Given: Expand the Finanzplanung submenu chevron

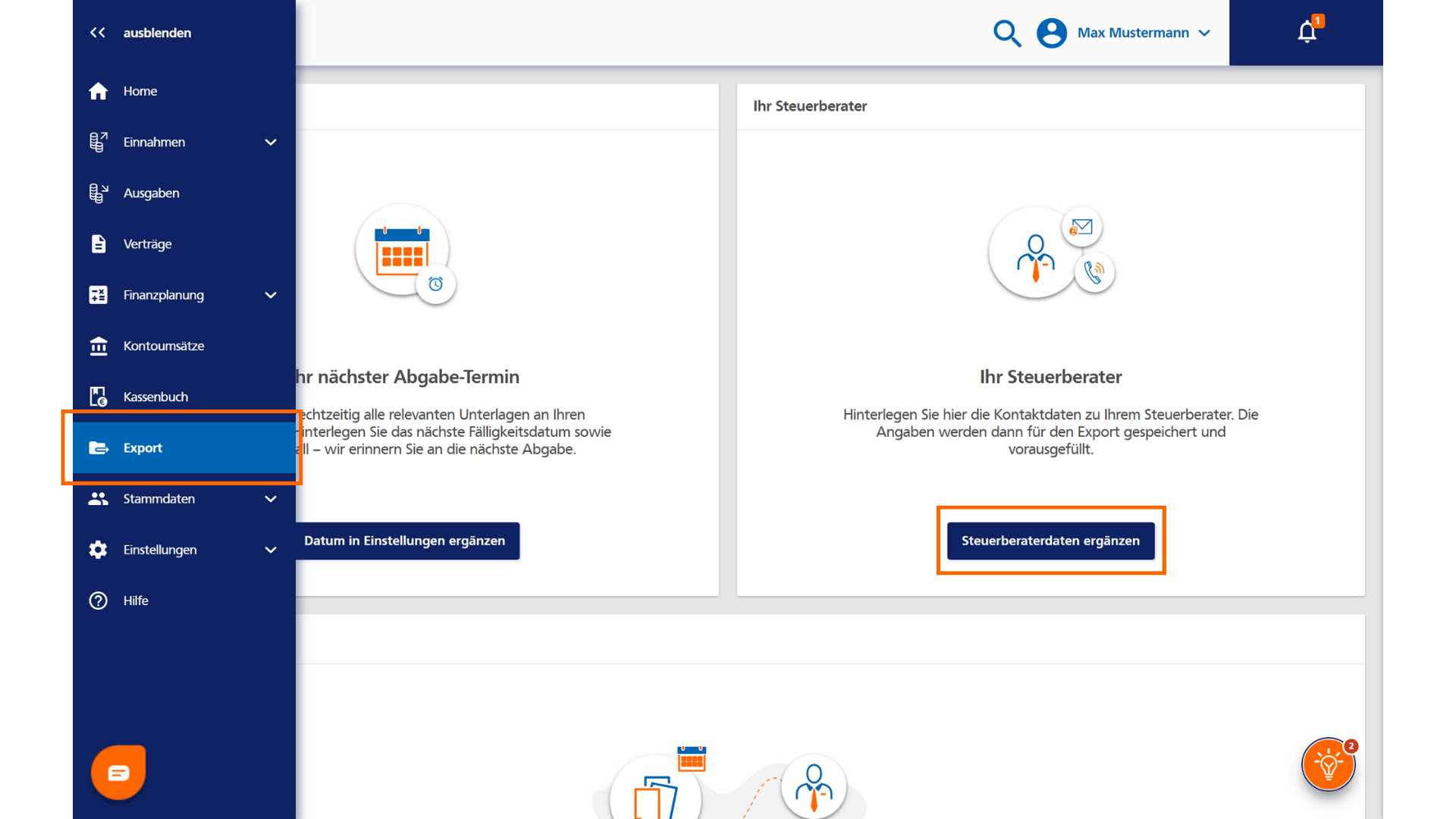Looking at the screenshot, I should coord(271,295).
